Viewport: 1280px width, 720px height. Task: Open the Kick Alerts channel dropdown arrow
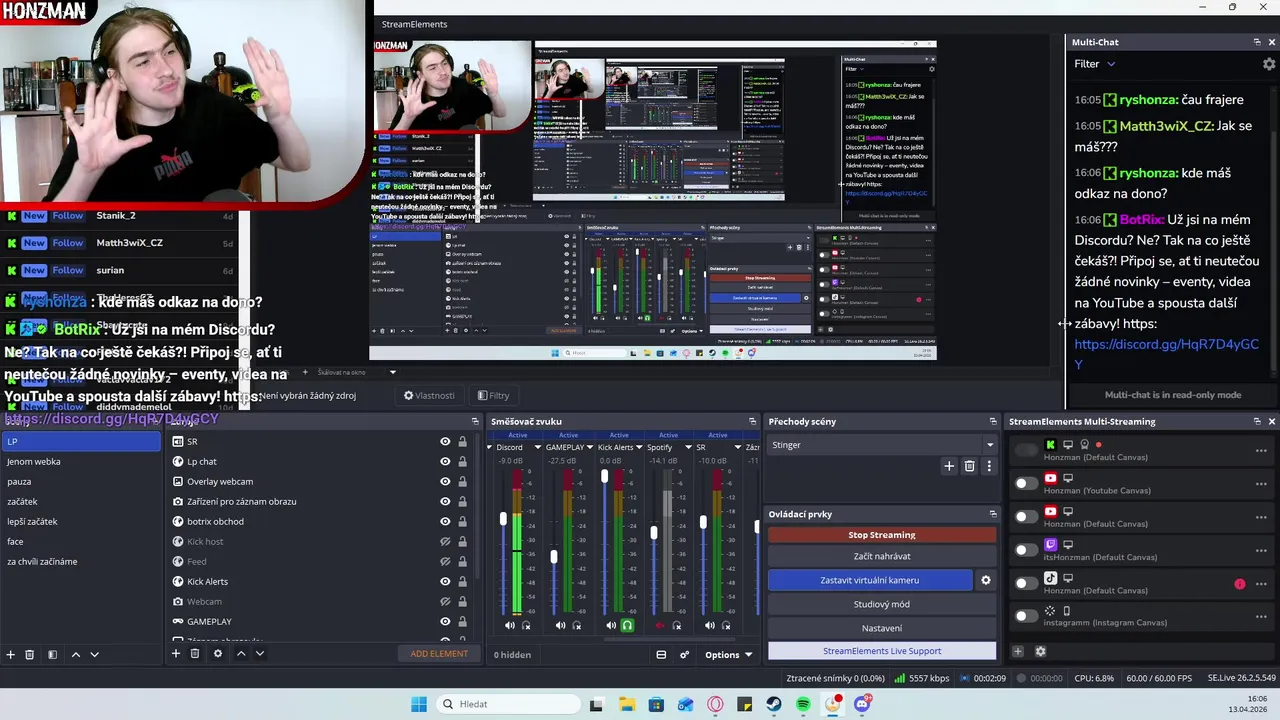tap(639, 447)
